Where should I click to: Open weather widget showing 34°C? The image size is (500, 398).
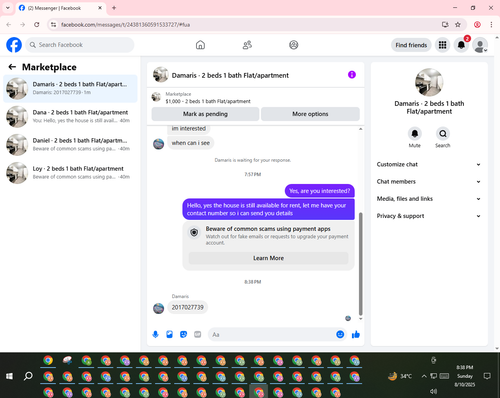click(x=400, y=376)
